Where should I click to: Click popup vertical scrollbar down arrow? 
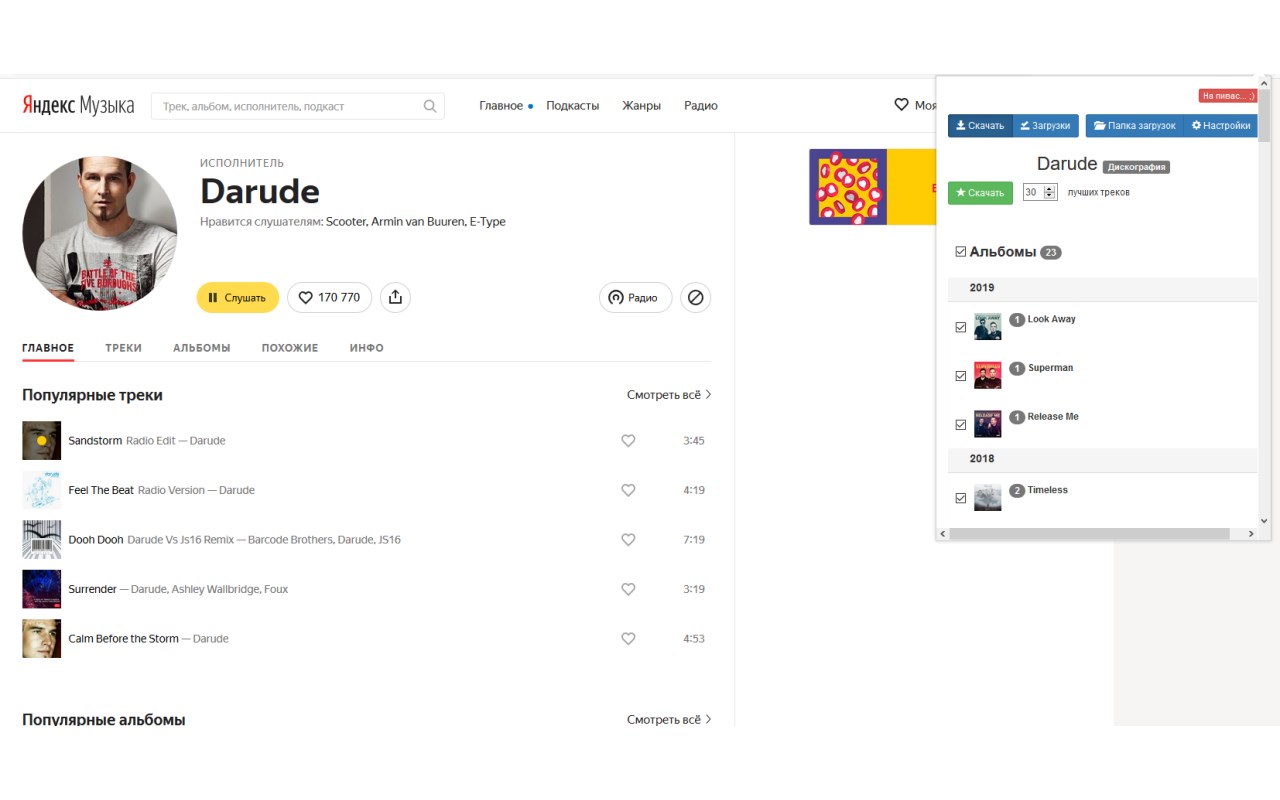pos(1264,520)
